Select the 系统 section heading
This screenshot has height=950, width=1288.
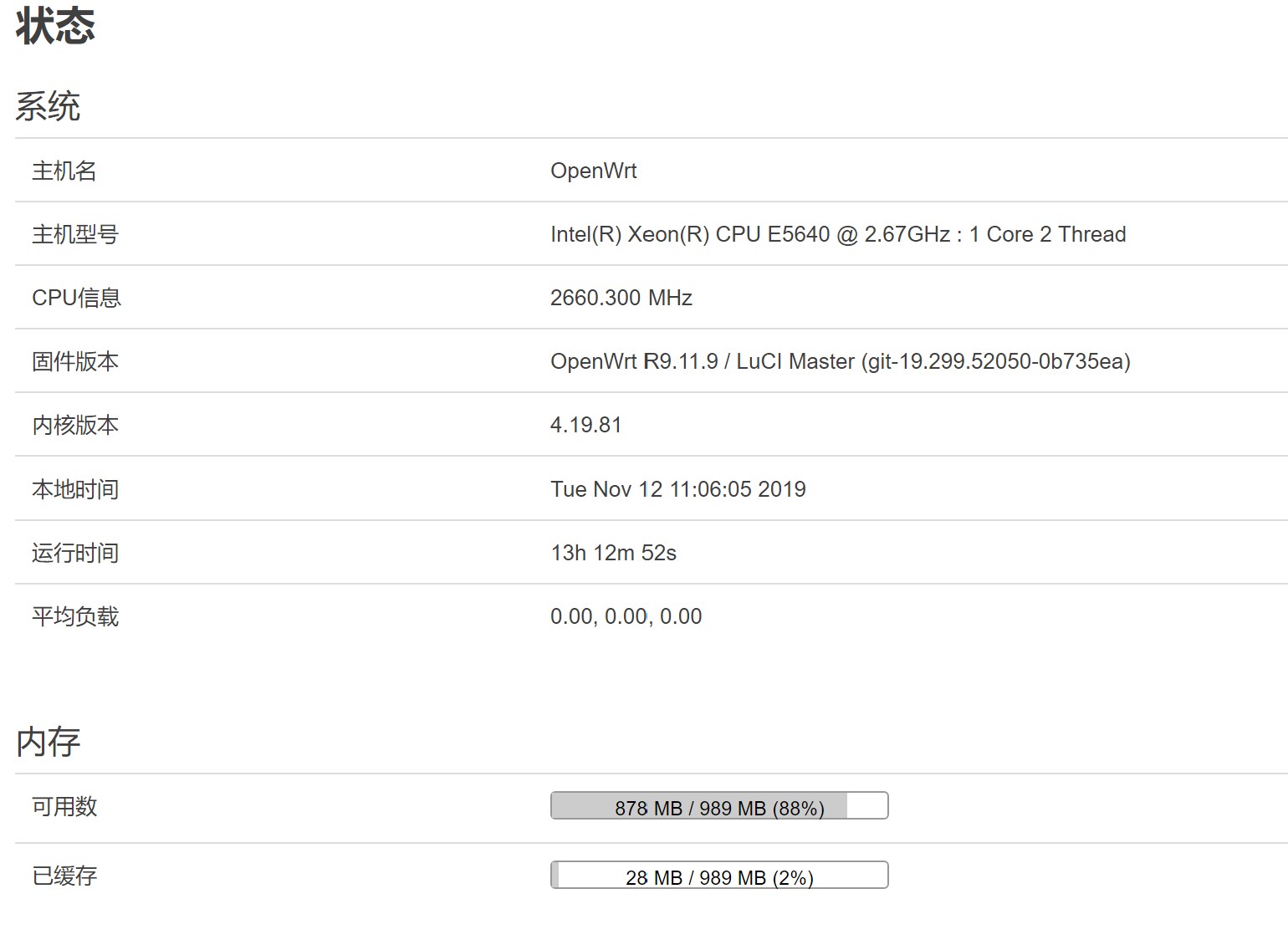47,106
